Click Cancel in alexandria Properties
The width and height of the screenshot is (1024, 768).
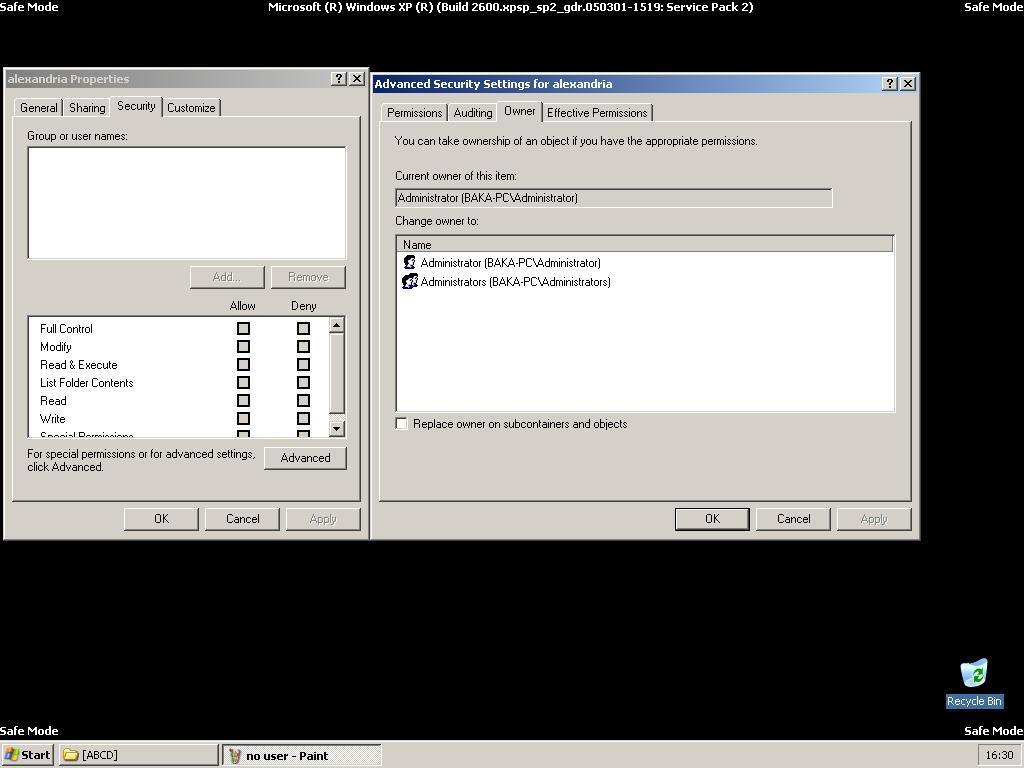(x=242, y=519)
